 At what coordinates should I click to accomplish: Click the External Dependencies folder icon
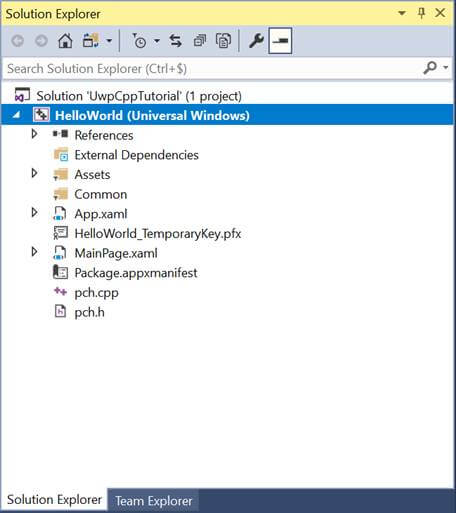tap(61, 155)
